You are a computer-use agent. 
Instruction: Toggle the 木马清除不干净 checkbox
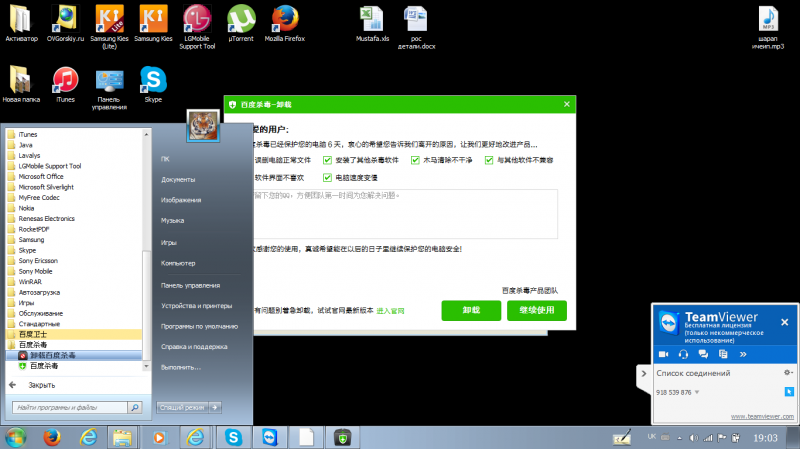[408, 159]
